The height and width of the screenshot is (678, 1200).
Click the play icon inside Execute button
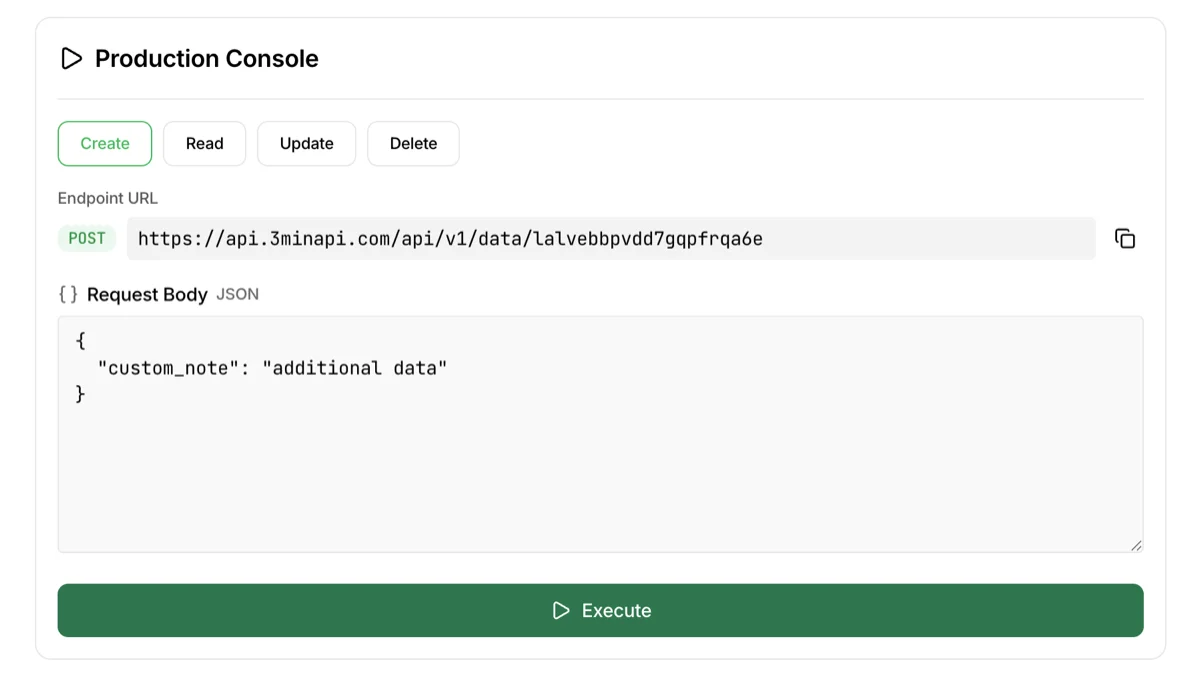click(x=561, y=610)
